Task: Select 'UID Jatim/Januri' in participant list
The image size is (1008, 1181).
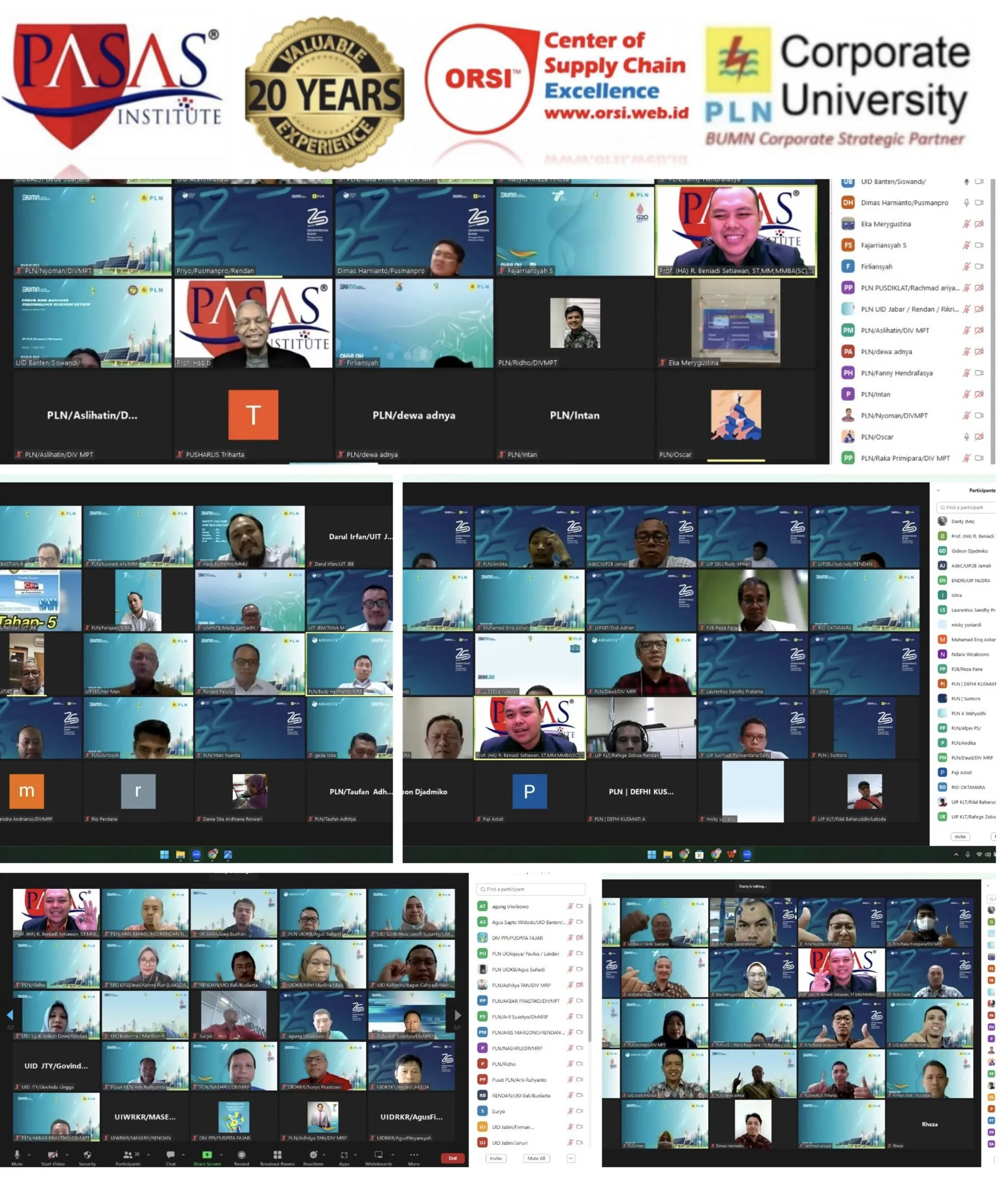Action: [530, 1142]
